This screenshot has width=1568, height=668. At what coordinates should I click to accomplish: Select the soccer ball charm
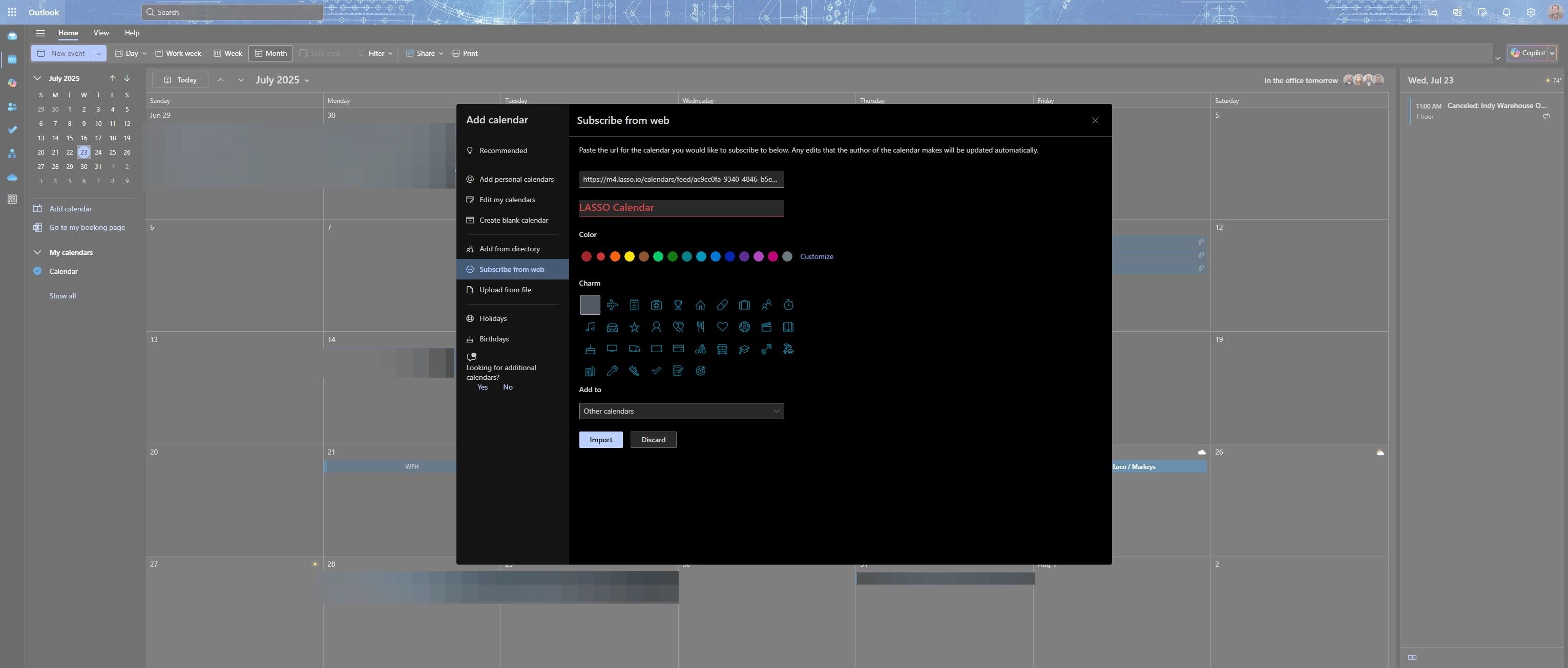744,327
